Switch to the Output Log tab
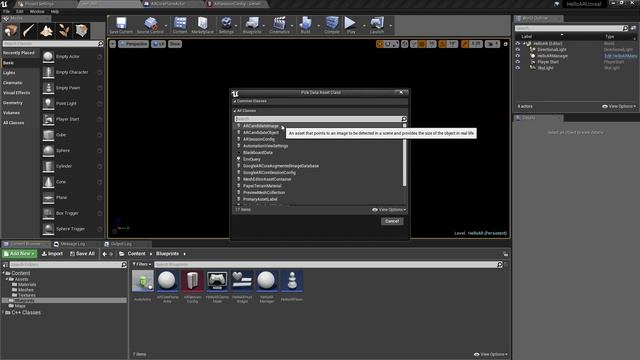 coord(121,244)
